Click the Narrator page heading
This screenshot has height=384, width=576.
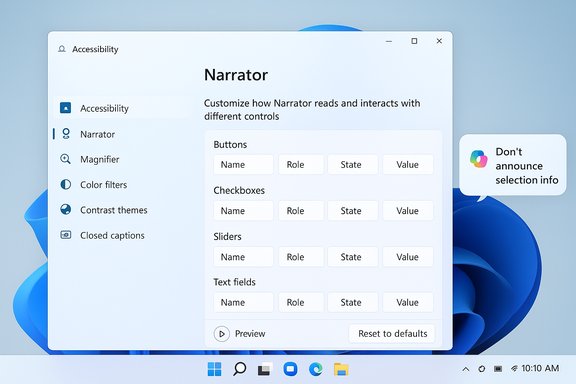click(236, 75)
